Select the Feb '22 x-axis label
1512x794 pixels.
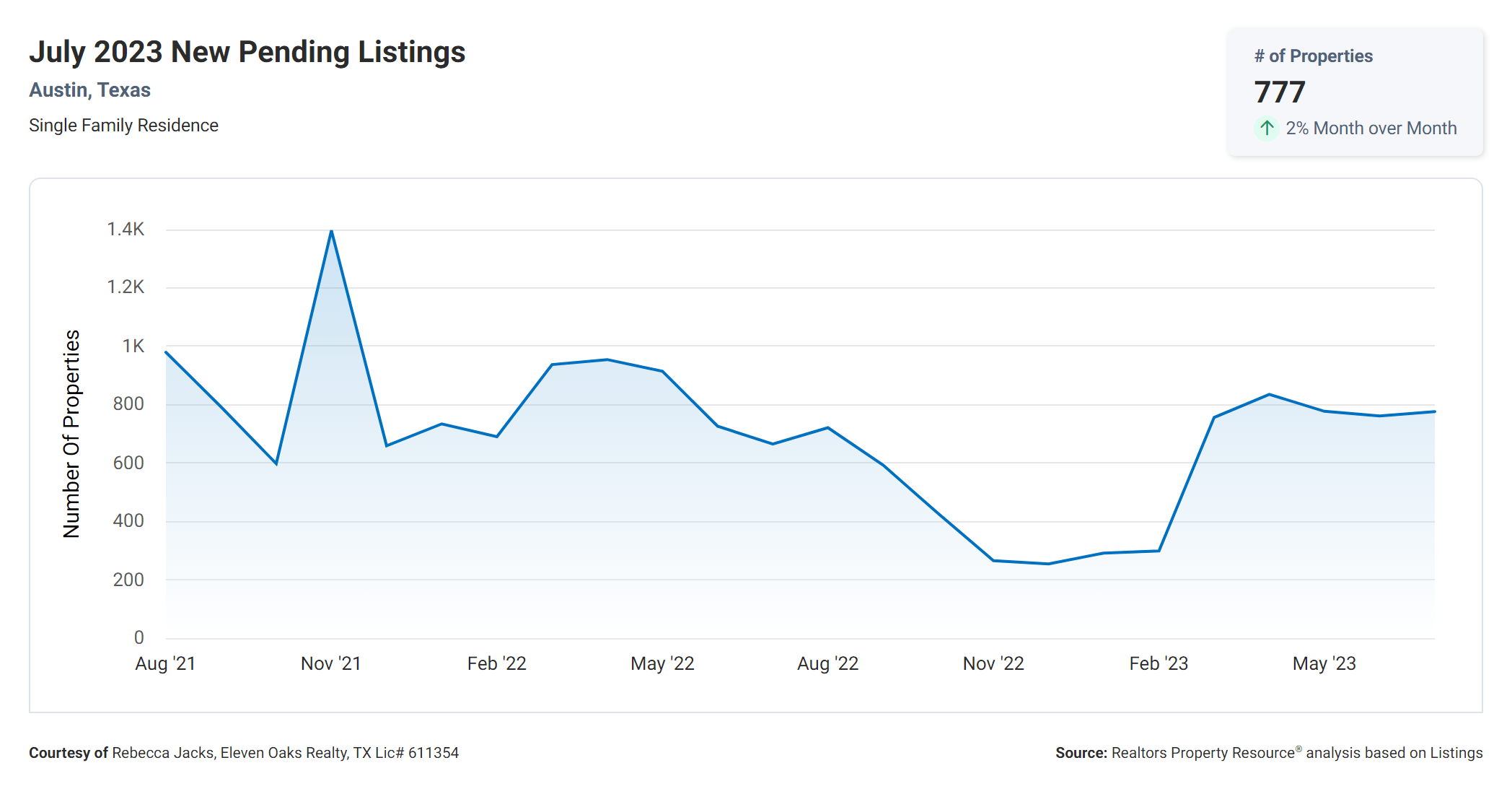(x=496, y=663)
